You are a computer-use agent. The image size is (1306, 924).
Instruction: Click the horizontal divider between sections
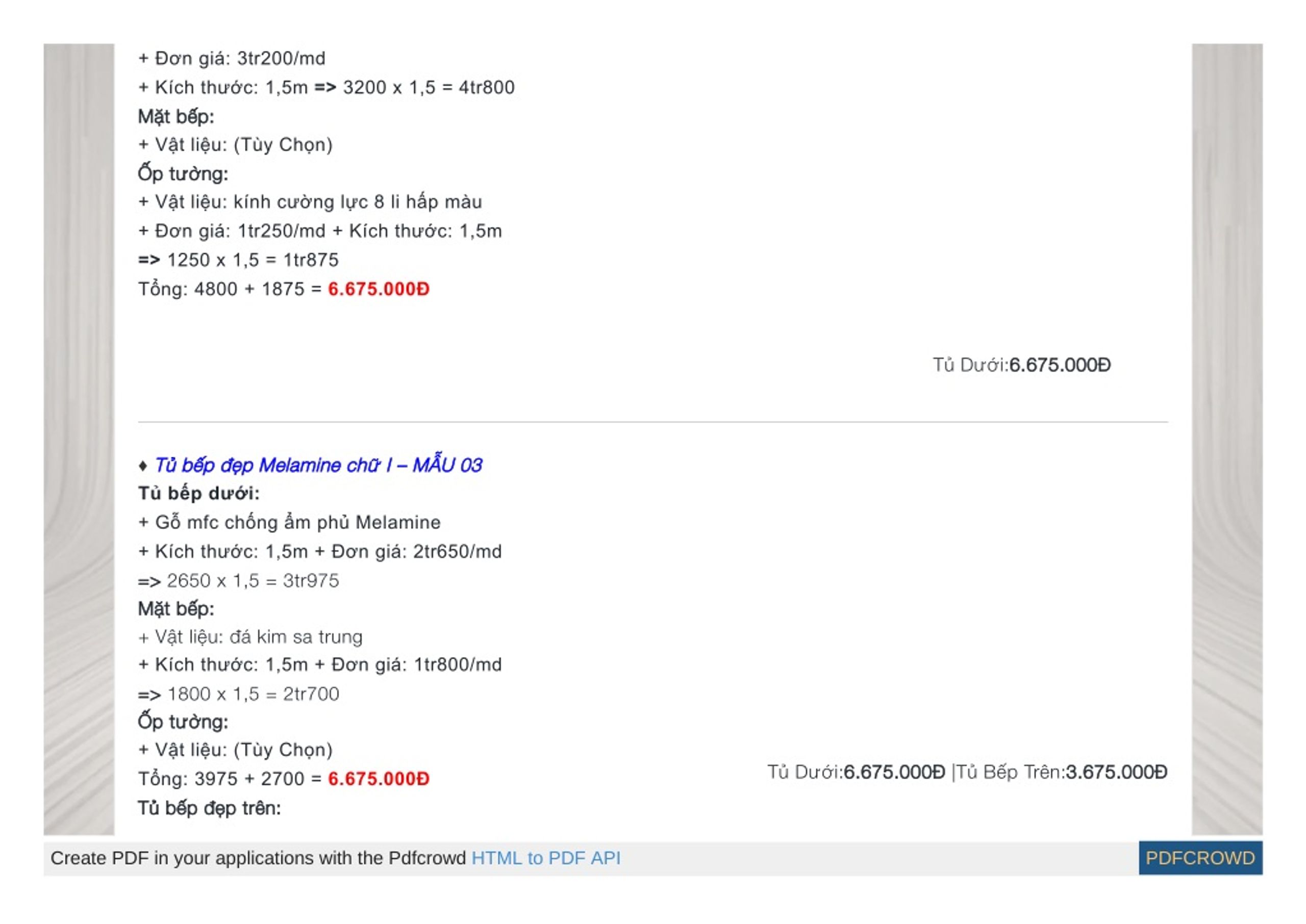click(652, 422)
